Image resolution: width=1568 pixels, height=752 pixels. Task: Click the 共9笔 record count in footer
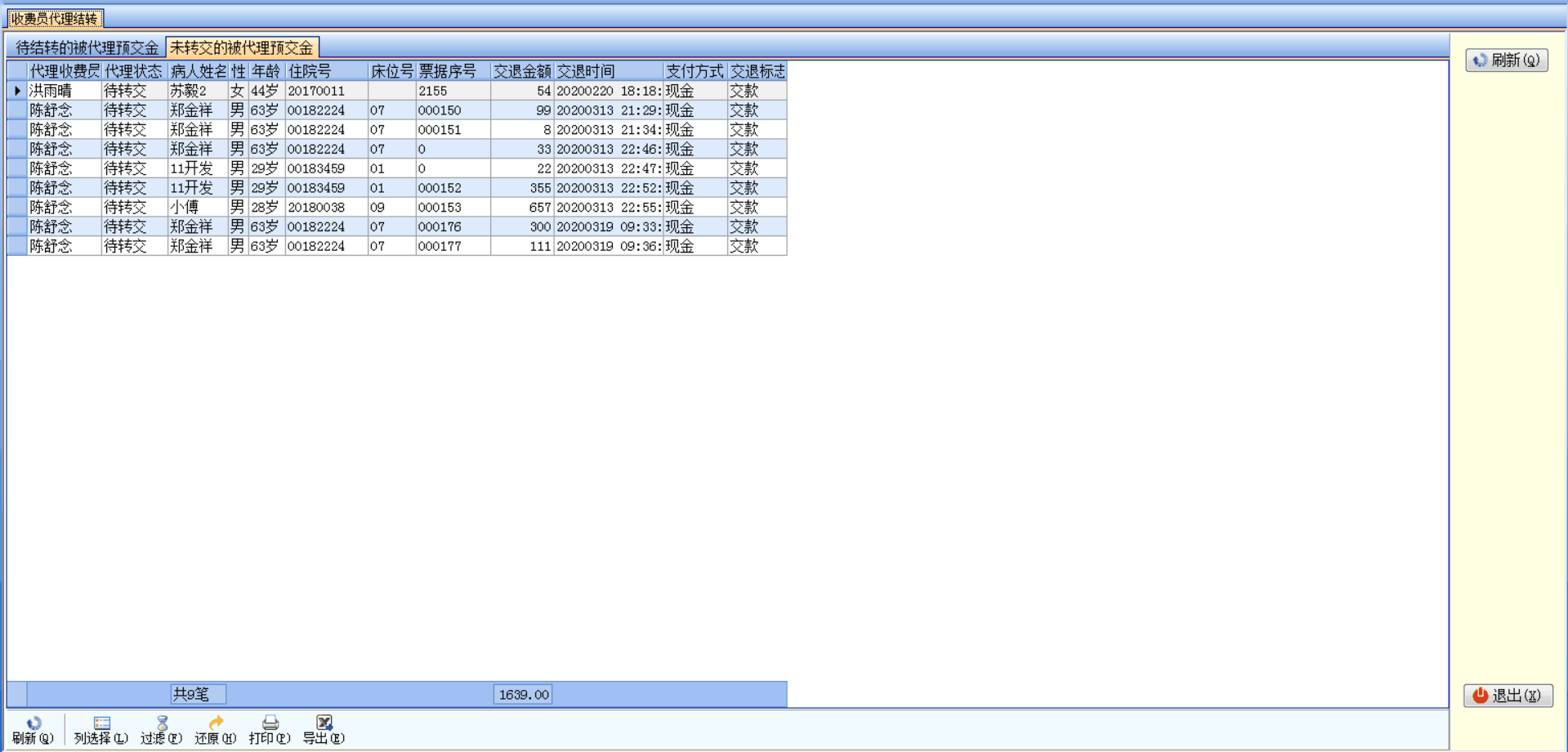click(x=198, y=695)
